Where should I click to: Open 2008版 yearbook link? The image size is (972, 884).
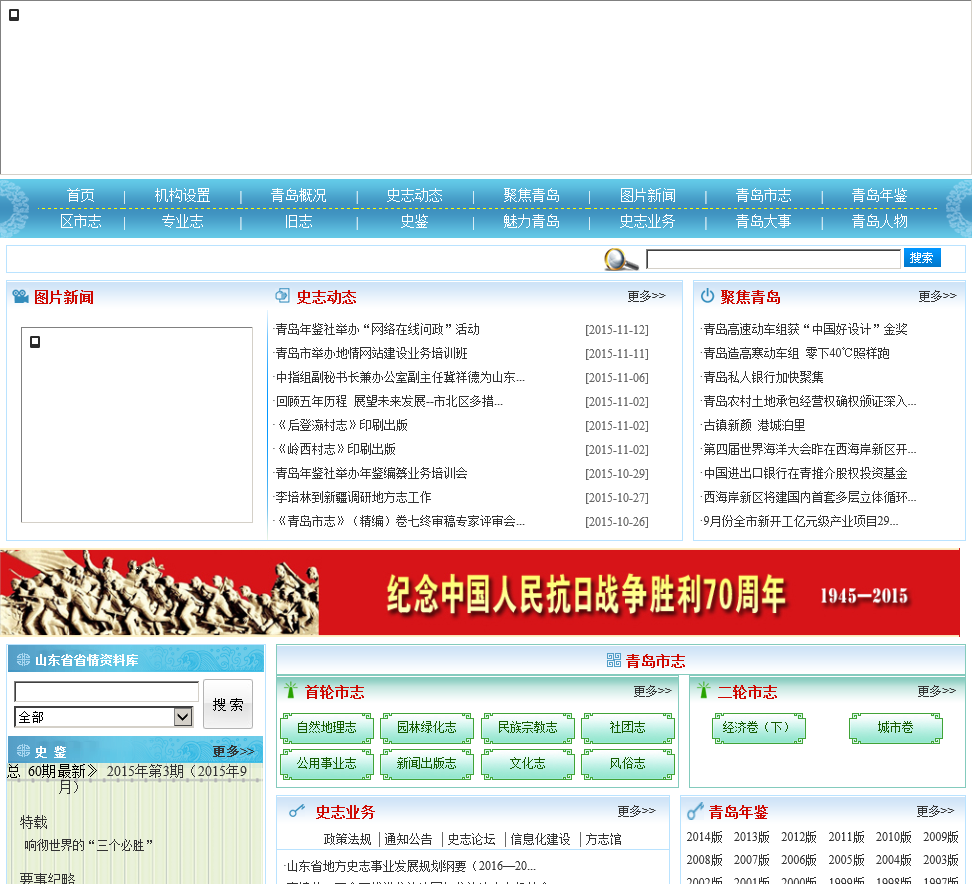[704, 860]
